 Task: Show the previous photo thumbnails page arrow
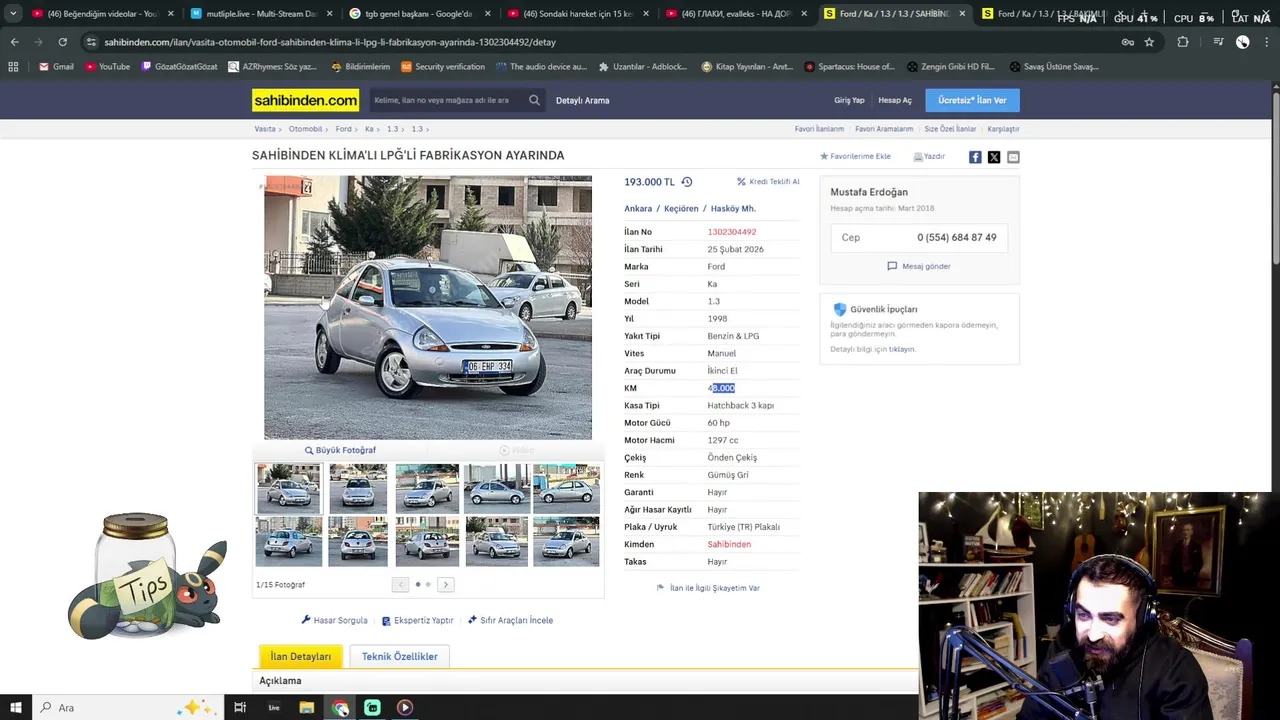pyautogui.click(x=400, y=584)
